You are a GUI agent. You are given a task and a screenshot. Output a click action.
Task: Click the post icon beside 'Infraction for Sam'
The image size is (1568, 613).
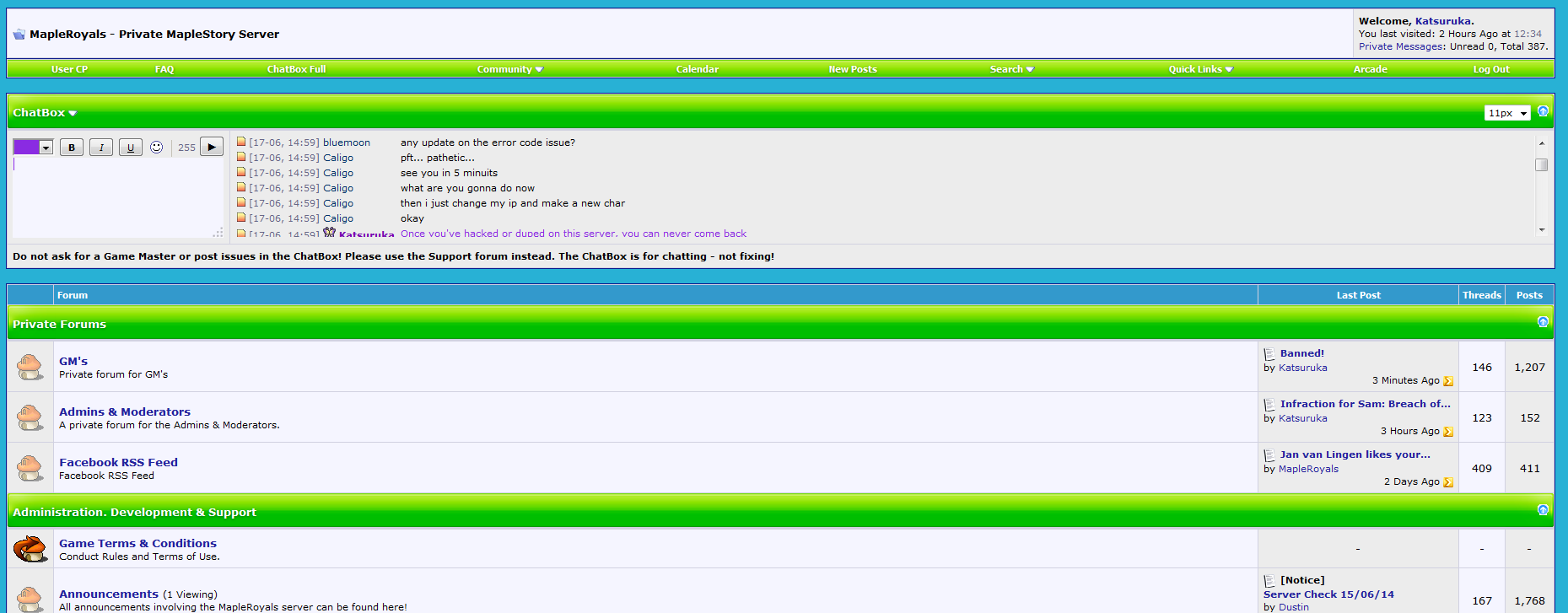pos(1269,405)
